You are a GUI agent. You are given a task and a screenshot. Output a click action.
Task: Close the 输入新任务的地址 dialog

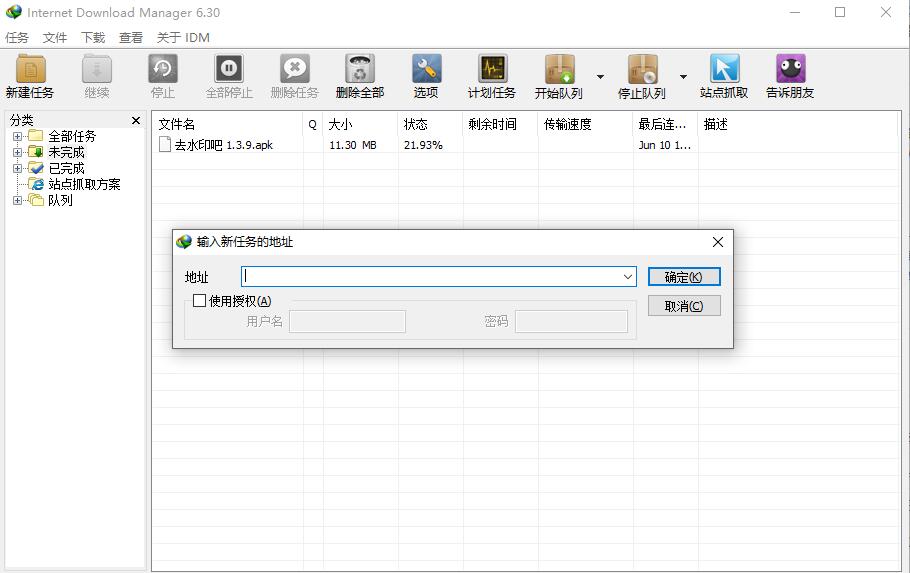718,242
